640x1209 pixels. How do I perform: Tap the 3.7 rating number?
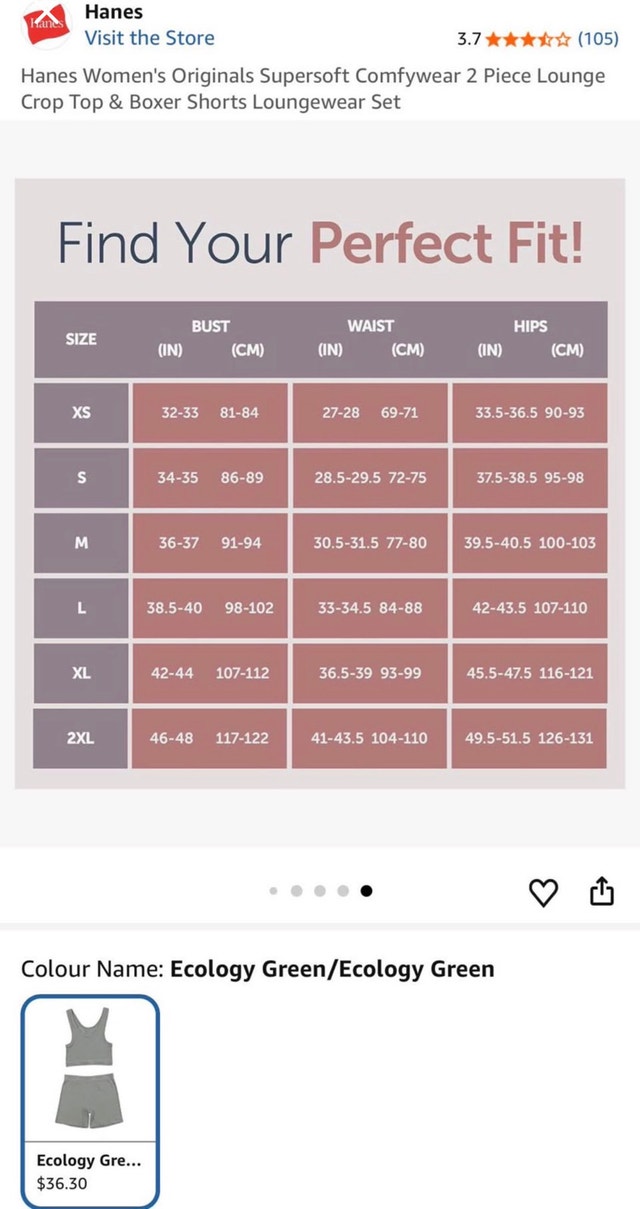coord(469,40)
